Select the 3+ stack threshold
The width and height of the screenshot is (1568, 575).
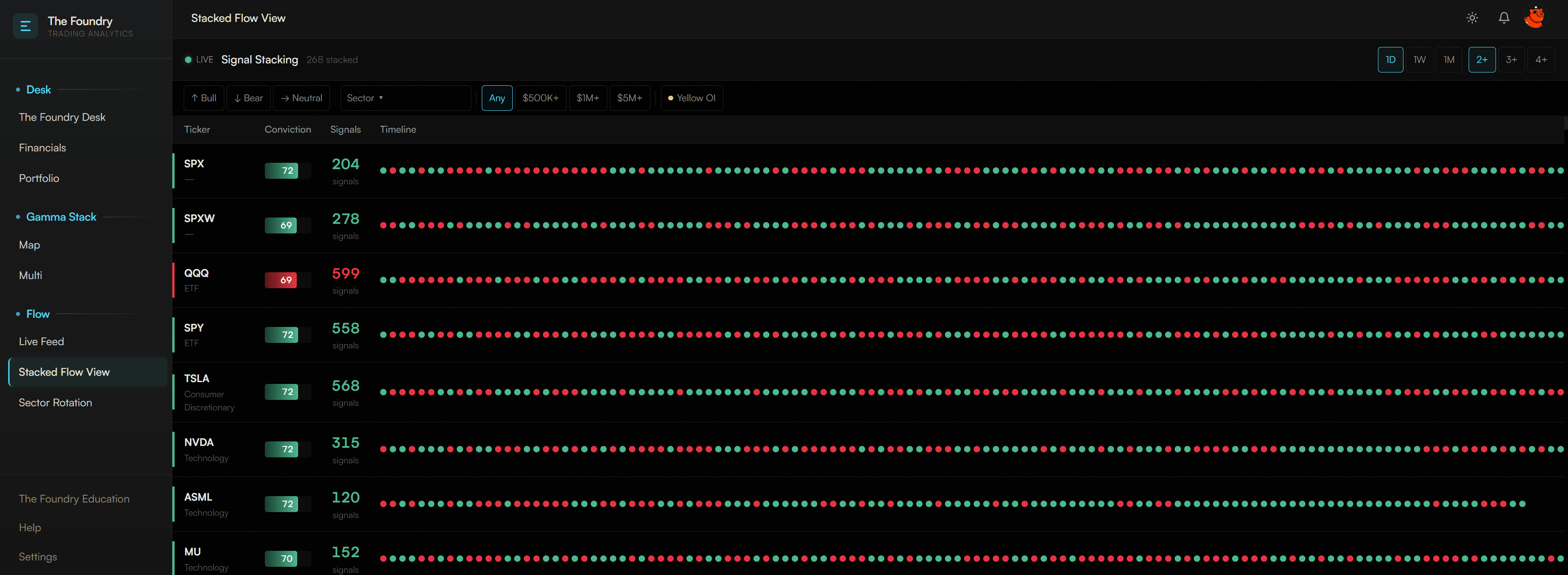(x=1511, y=60)
